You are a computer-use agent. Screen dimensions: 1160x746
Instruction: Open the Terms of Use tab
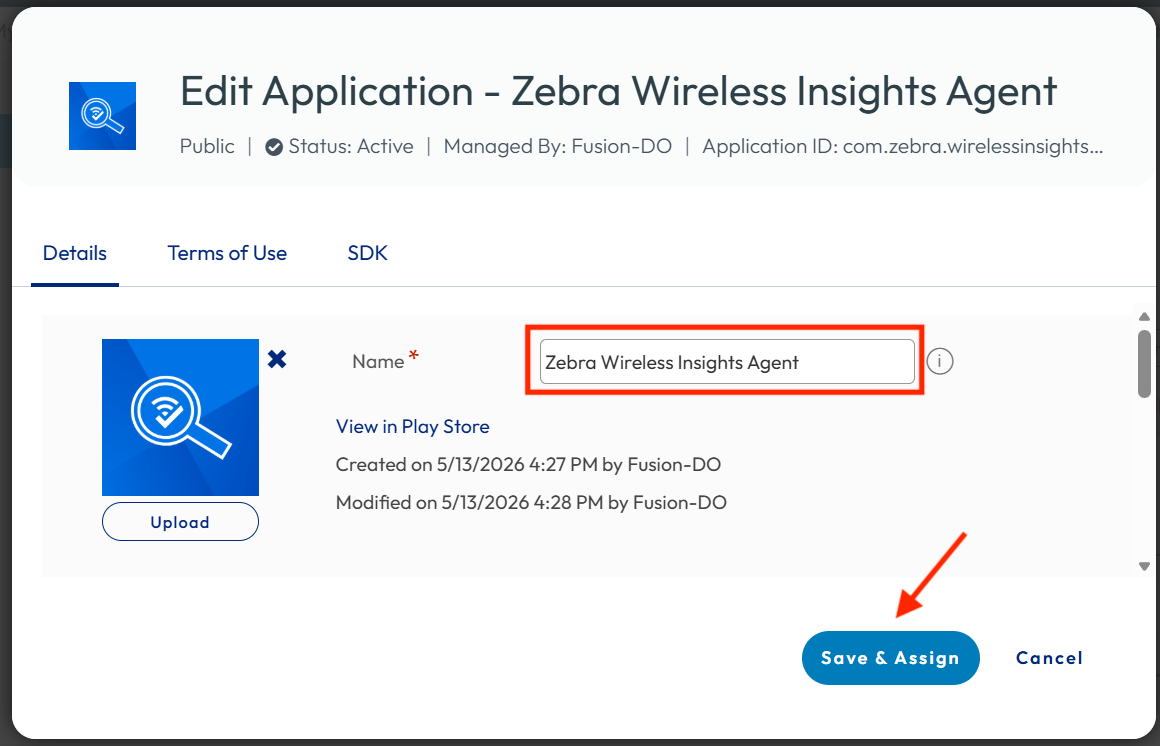coord(227,253)
